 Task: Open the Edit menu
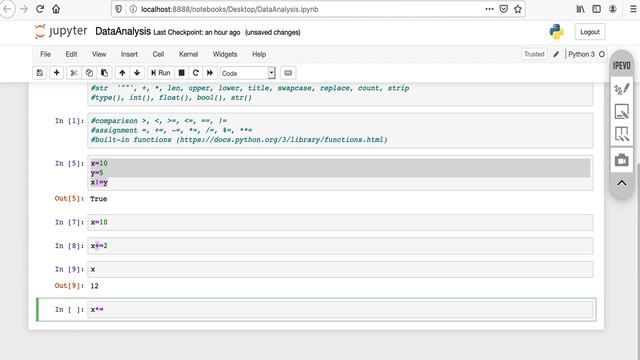(x=71, y=54)
